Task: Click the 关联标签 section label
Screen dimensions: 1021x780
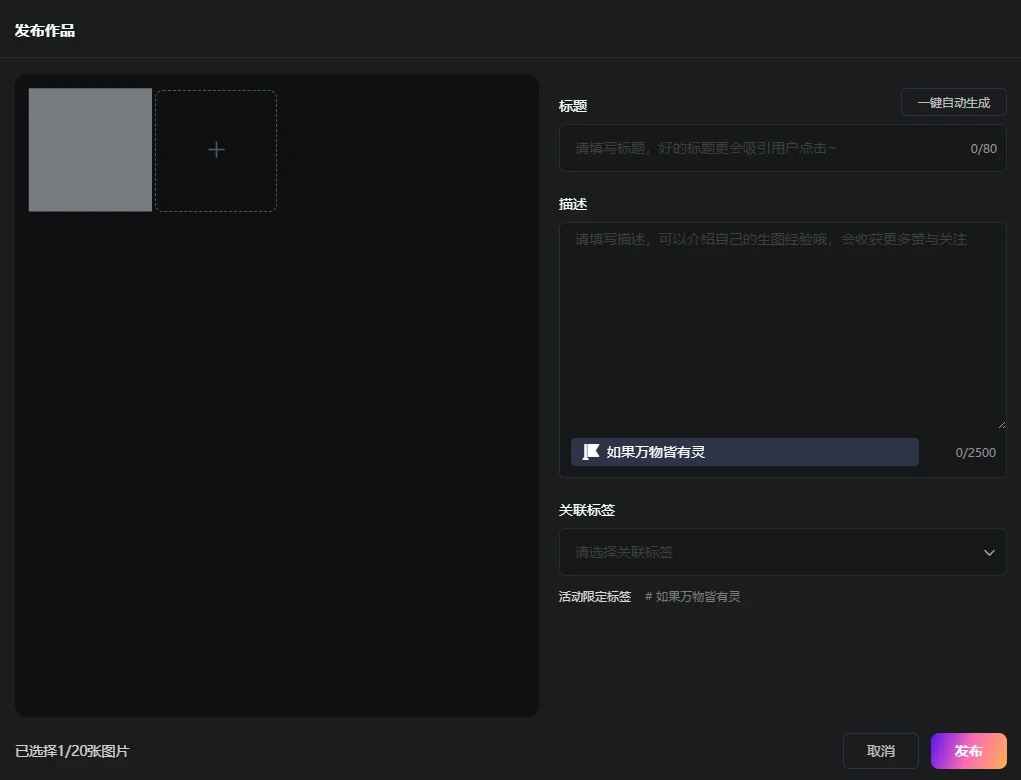Action: (x=586, y=510)
